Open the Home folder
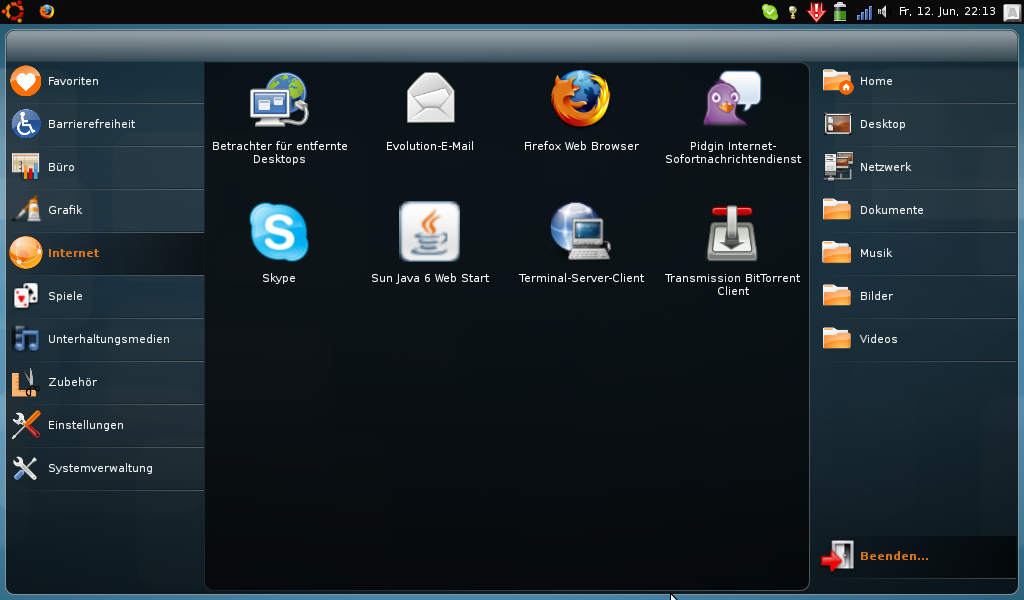This screenshot has height=600, width=1024. tap(875, 81)
